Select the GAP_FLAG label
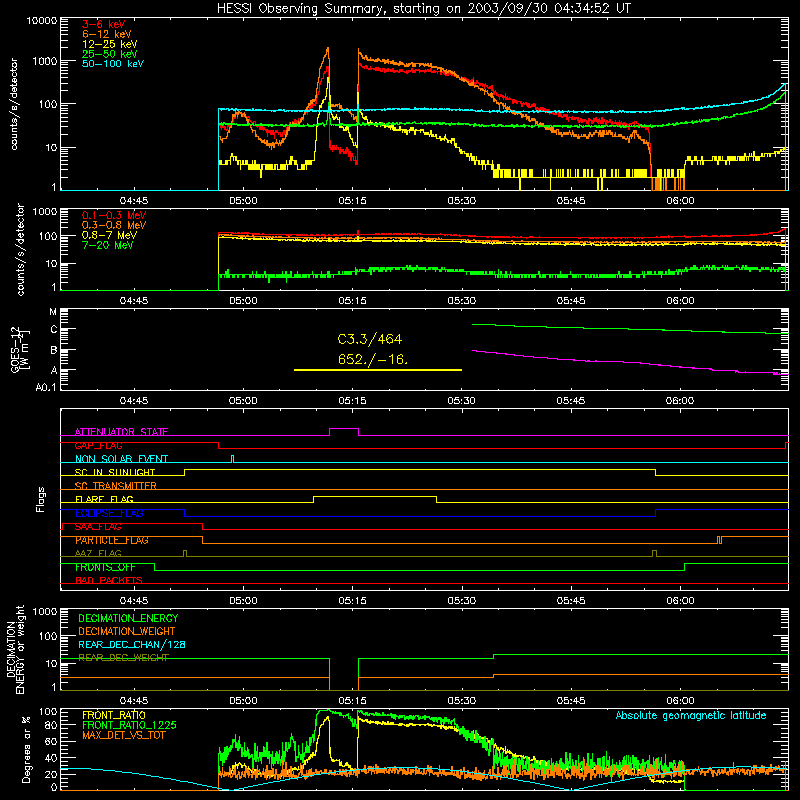Image resolution: width=800 pixels, height=800 pixels. tap(98, 445)
